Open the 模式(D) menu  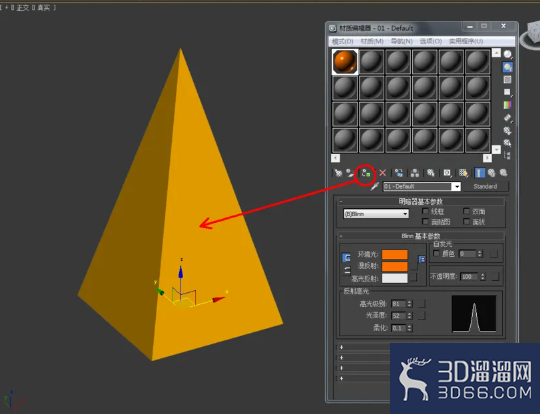click(342, 41)
